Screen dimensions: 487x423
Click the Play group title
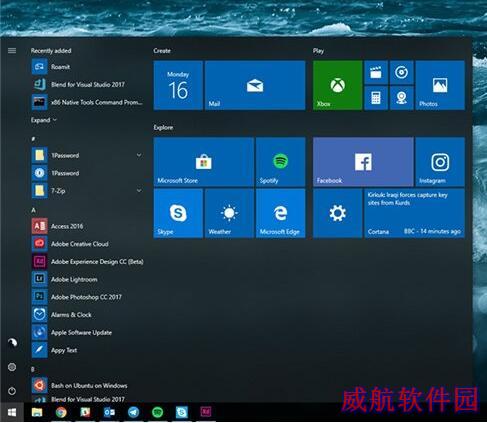[x=318, y=51]
